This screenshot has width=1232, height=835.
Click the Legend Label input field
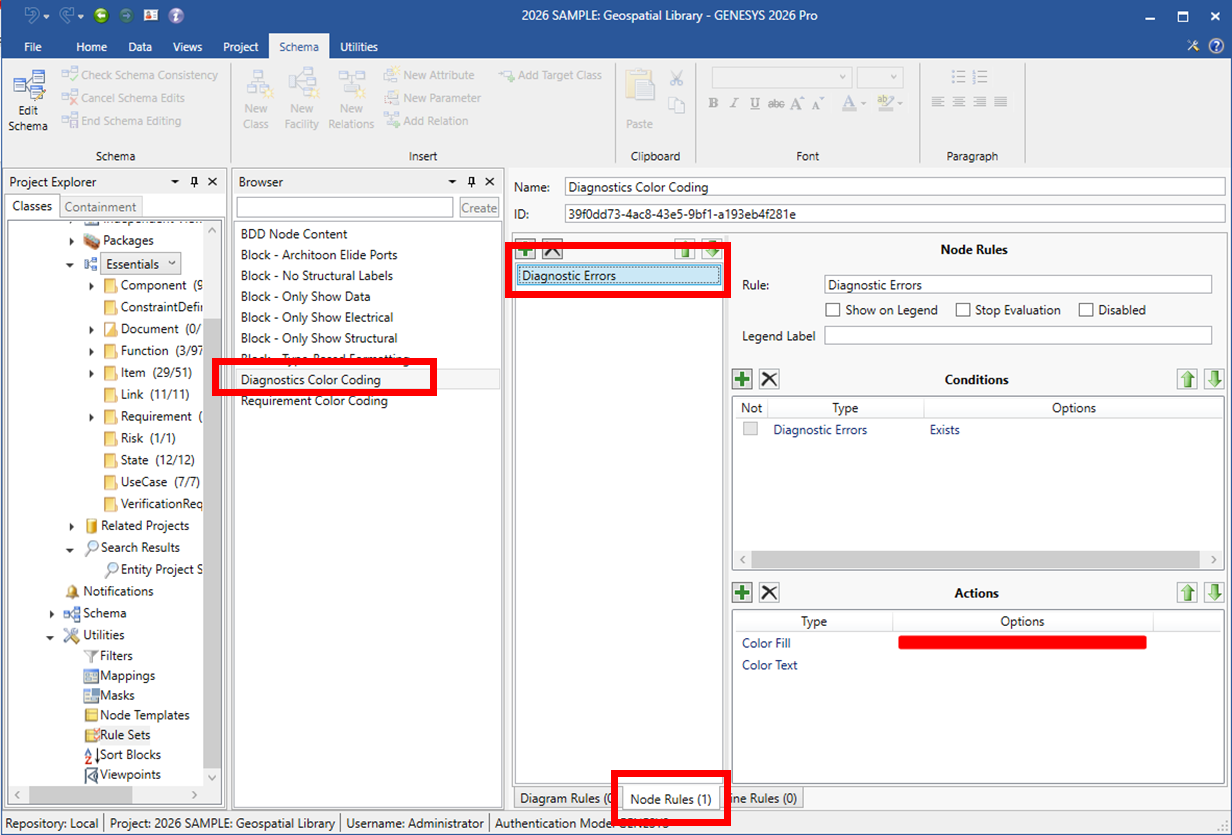(x=1017, y=336)
